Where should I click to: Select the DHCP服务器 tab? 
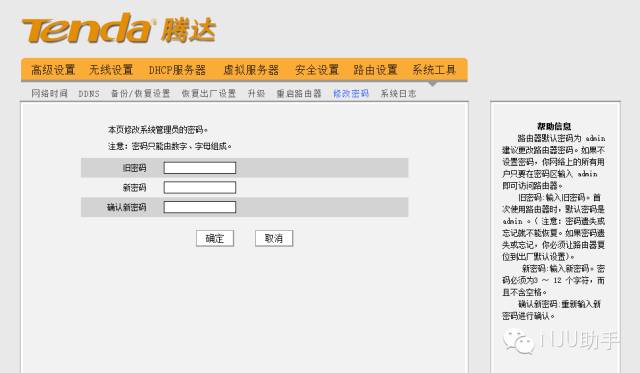177,70
